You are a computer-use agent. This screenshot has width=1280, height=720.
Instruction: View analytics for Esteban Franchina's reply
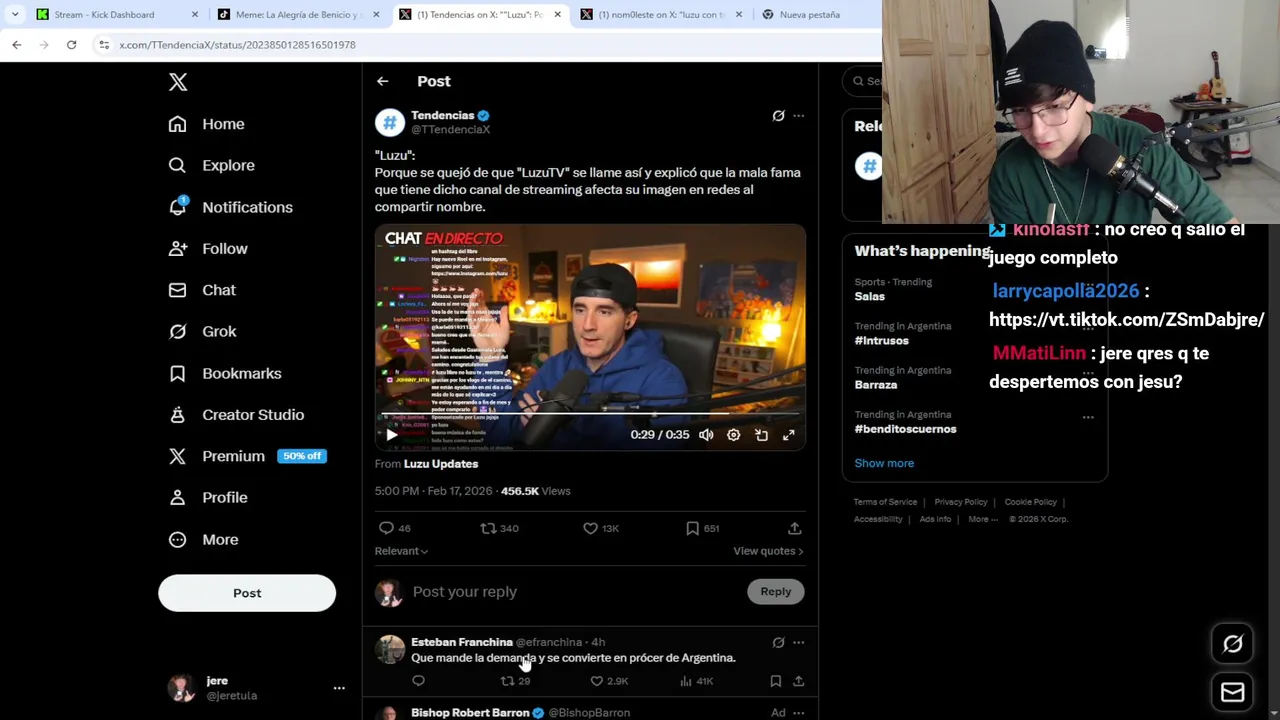pos(685,681)
